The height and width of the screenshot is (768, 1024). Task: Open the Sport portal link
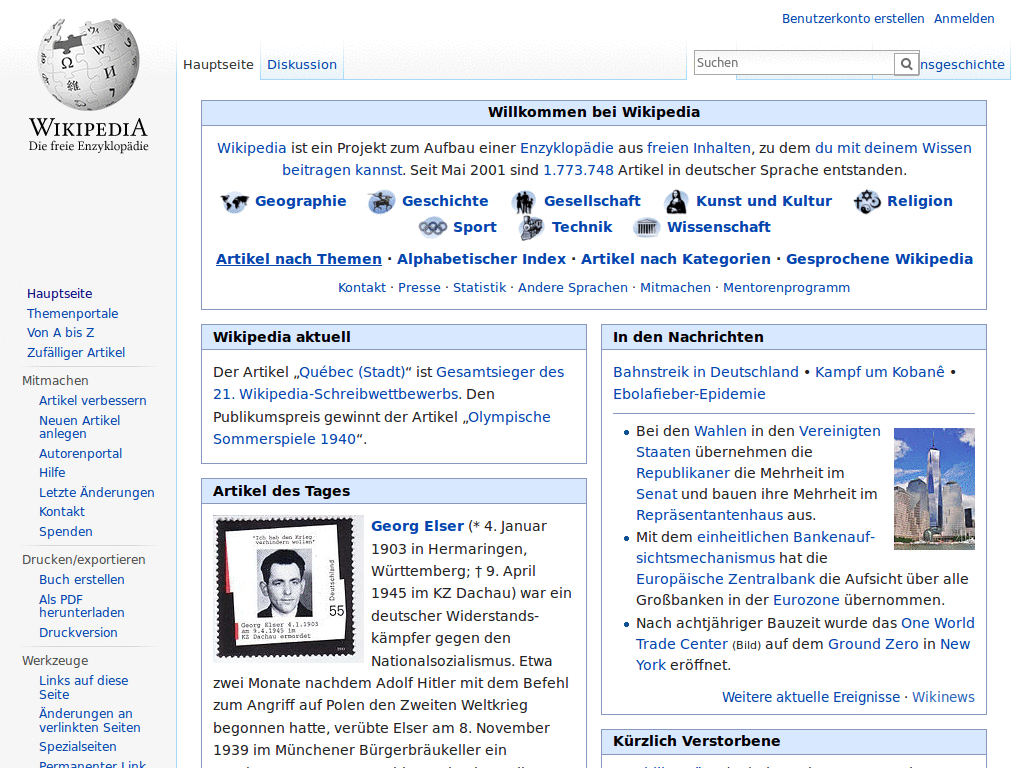(475, 227)
